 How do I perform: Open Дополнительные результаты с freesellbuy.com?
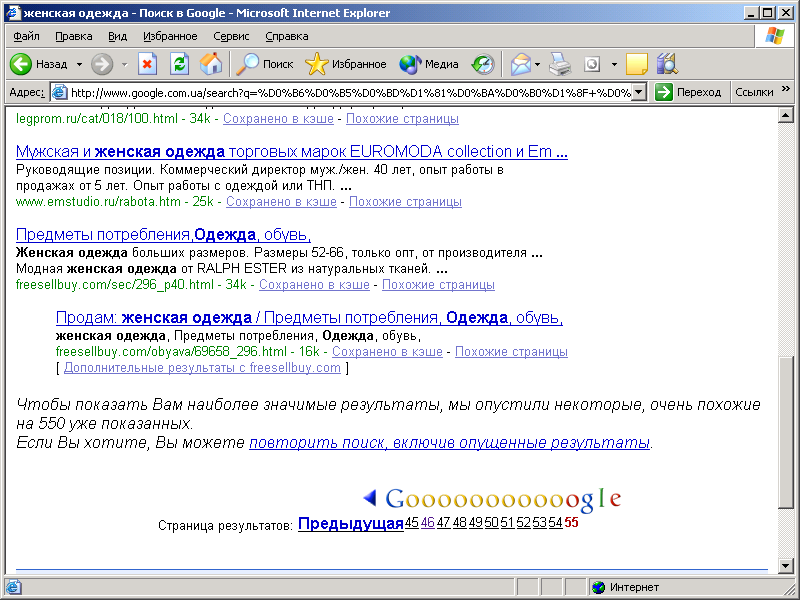coord(202,367)
